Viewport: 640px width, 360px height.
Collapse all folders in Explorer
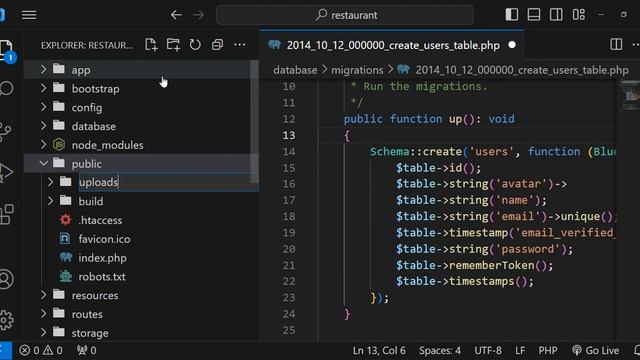[x=217, y=45]
